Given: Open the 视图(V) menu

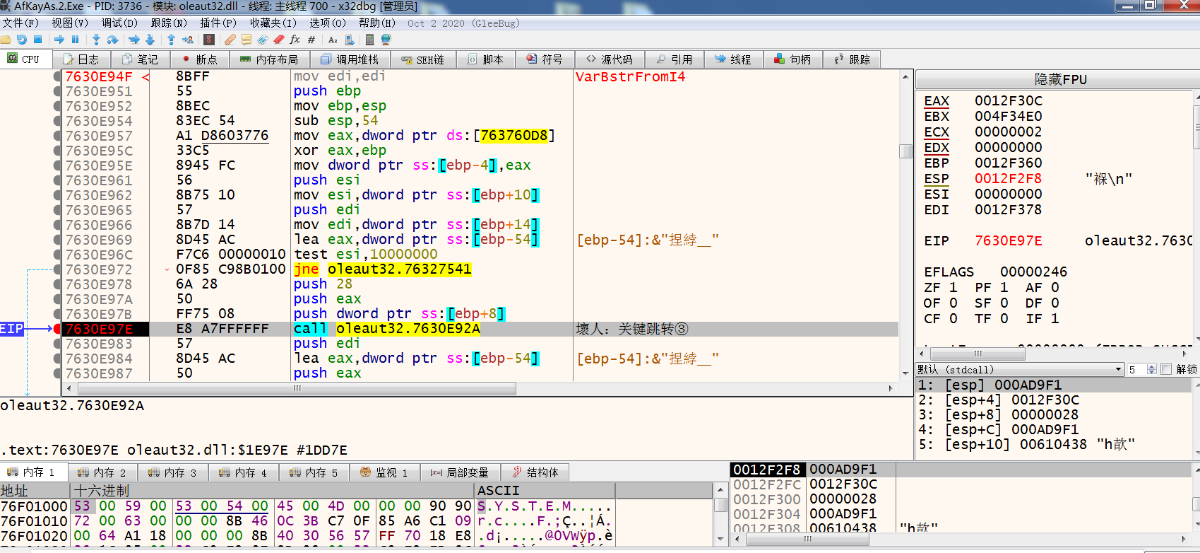Looking at the screenshot, I should 70,22.
